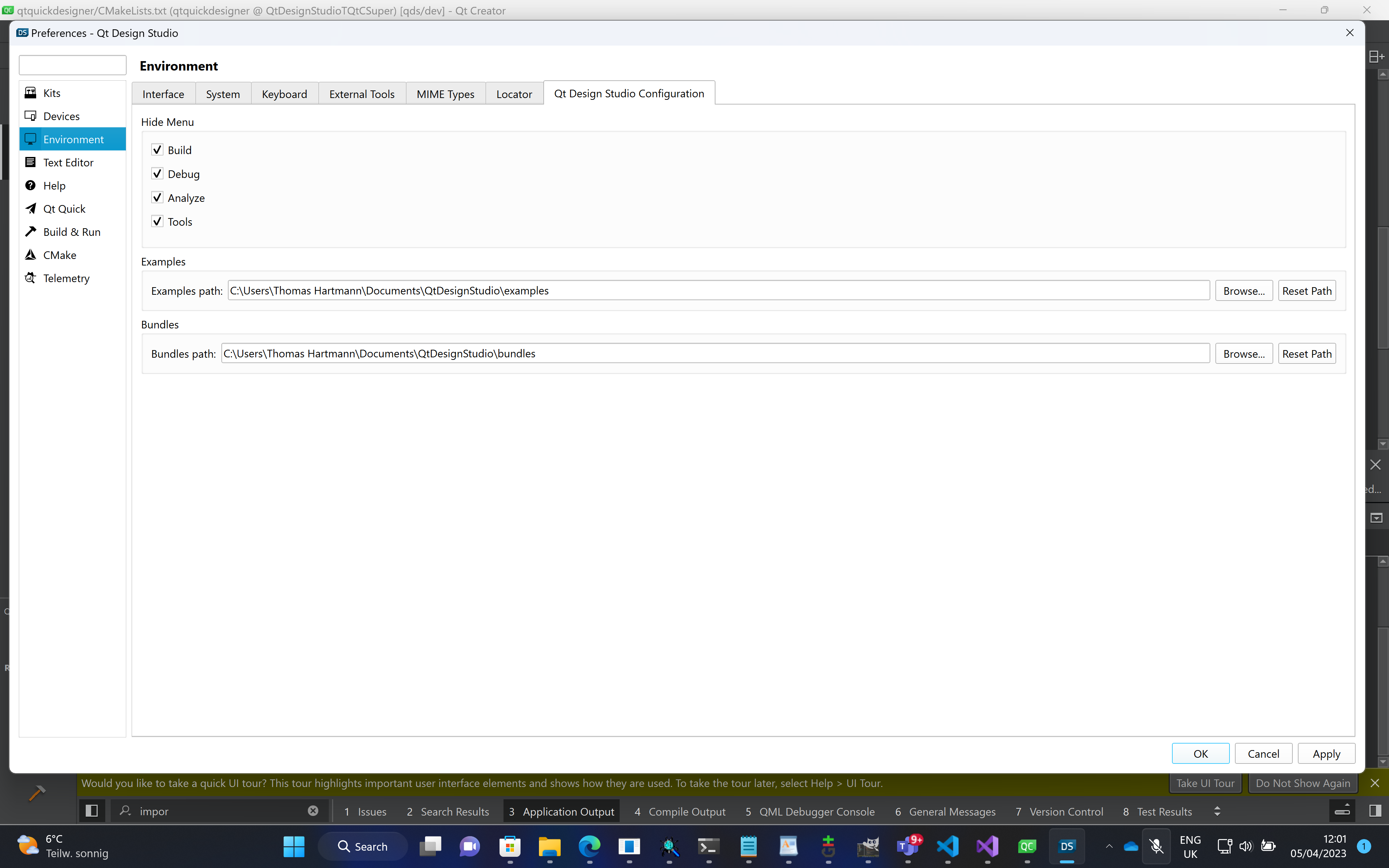Click Browse for Examples path

point(1243,291)
